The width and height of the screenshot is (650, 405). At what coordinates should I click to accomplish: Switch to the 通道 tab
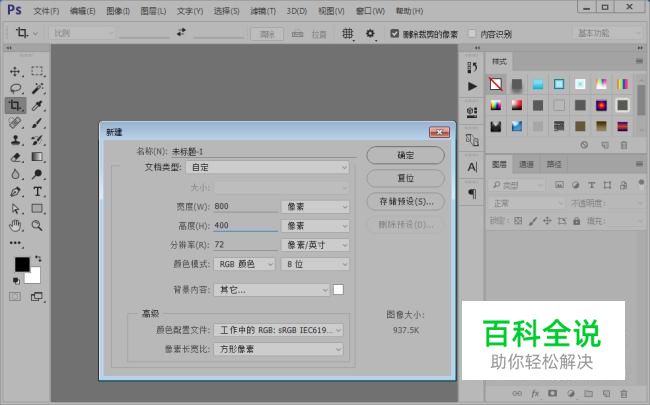click(x=526, y=164)
